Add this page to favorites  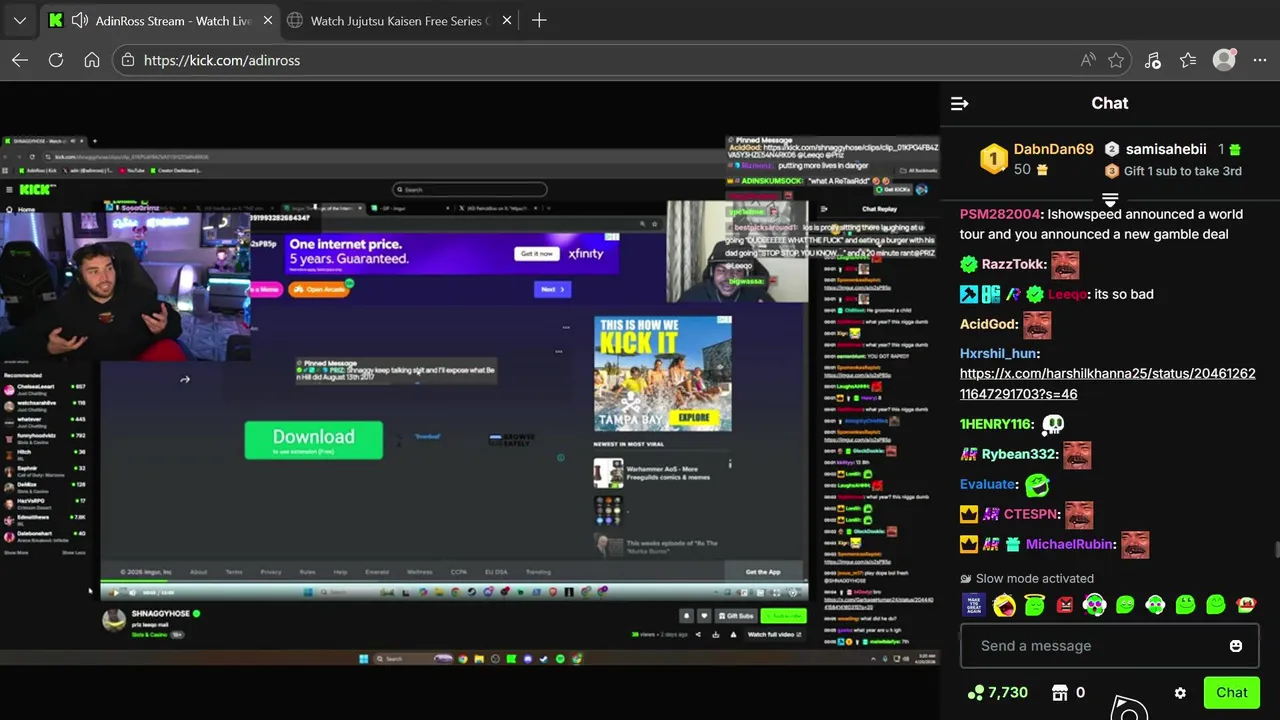(x=1116, y=60)
